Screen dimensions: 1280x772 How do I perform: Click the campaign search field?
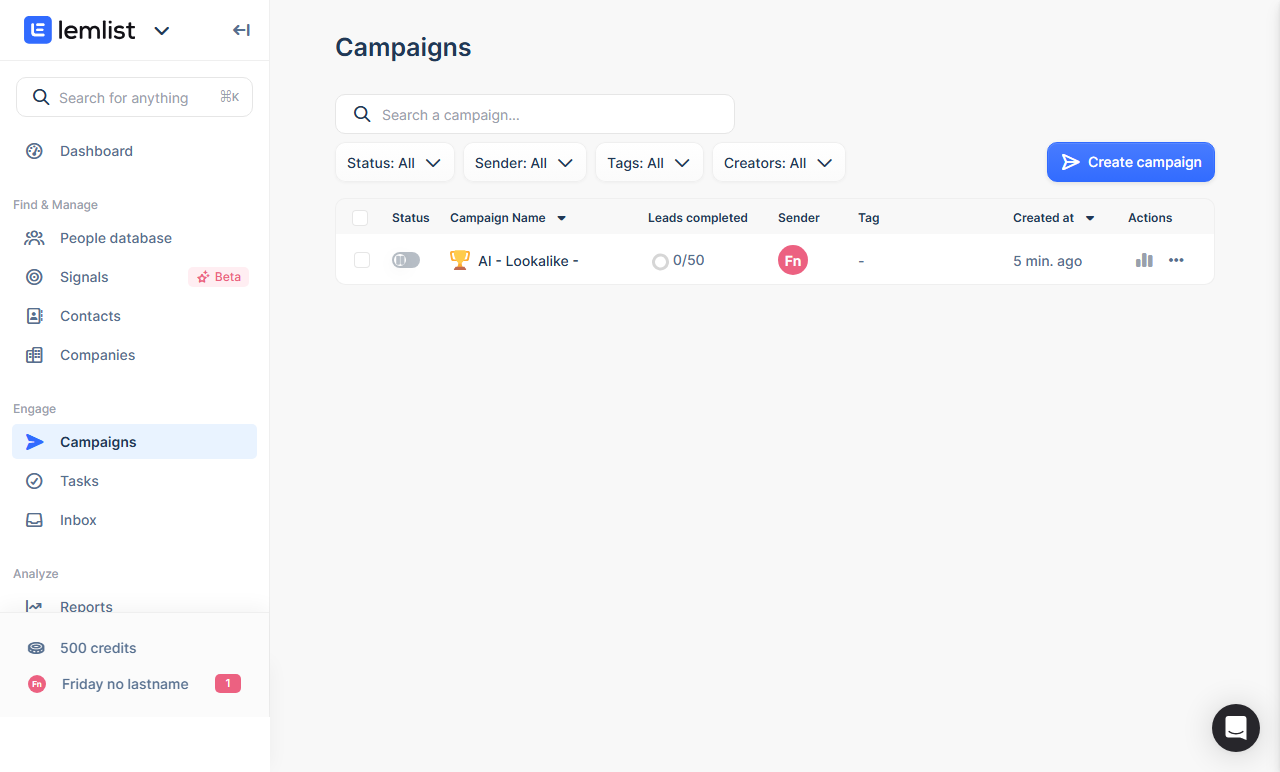[x=534, y=113]
